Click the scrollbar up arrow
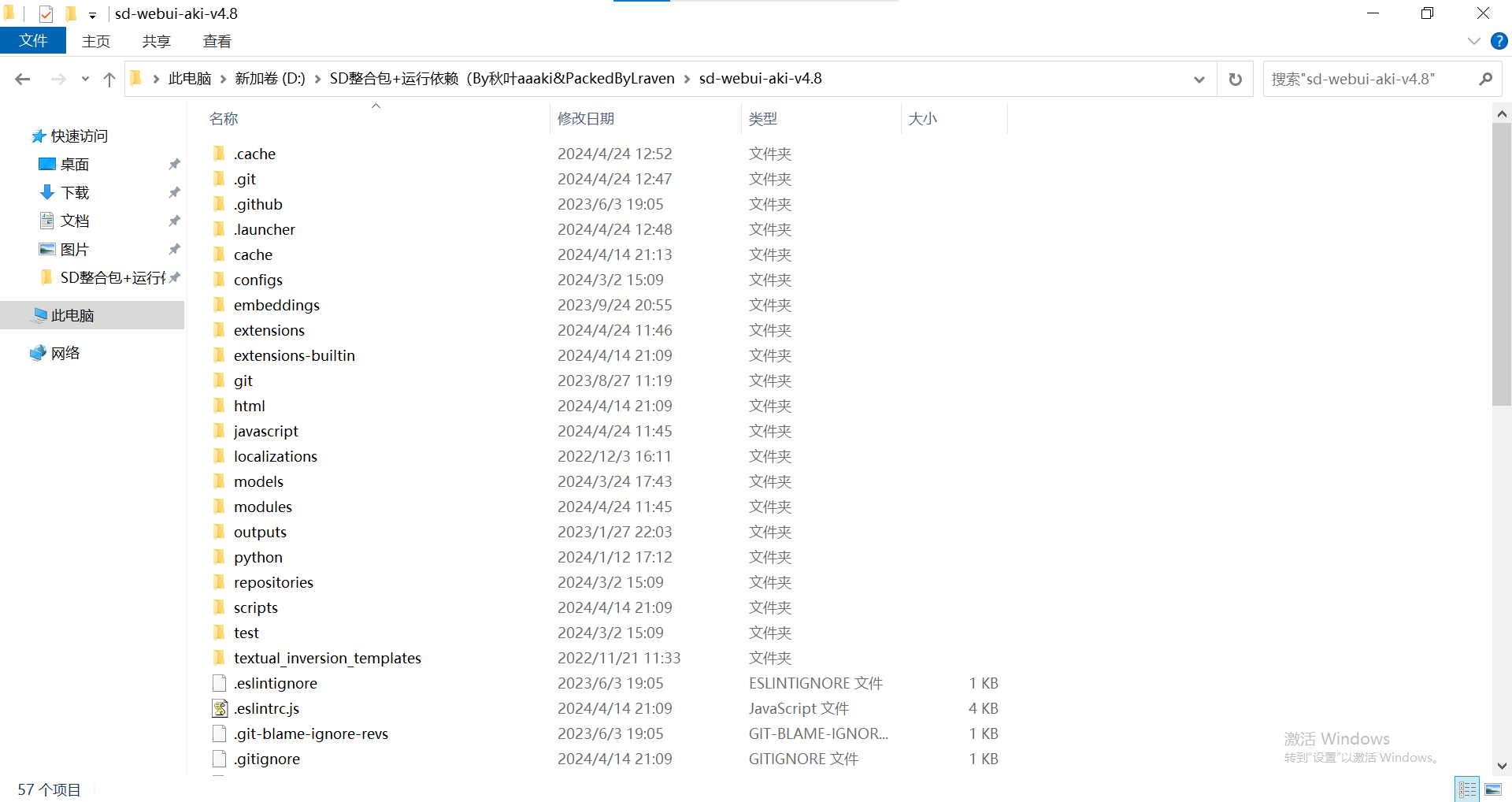 pyautogui.click(x=1502, y=114)
